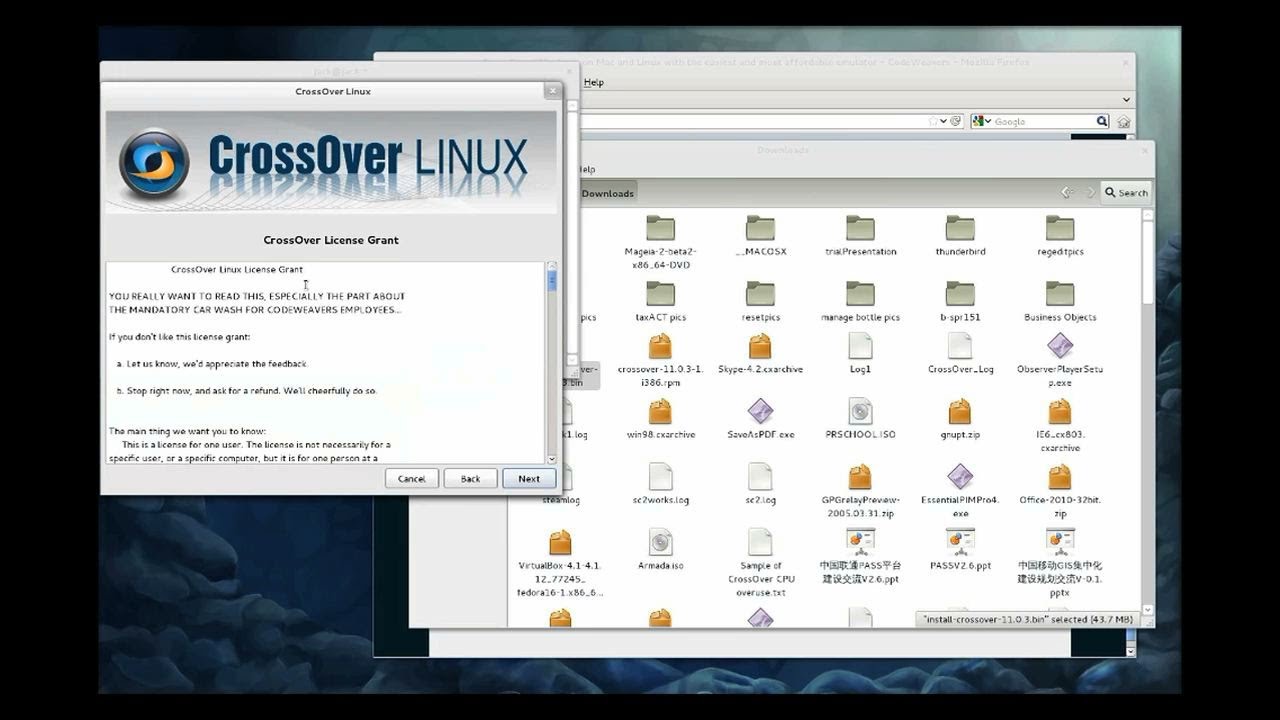The height and width of the screenshot is (720, 1280).
Task: Select the PASSV2.6.ppt presentation icon
Action: click(x=960, y=542)
